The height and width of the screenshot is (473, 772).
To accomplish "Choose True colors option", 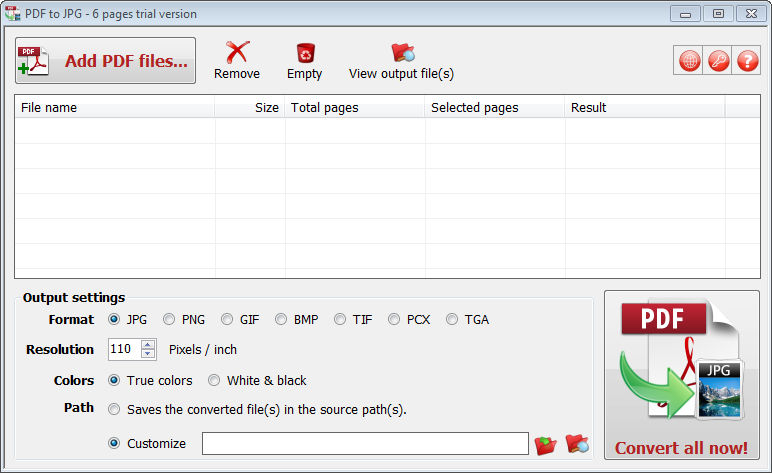I will [x=114, y=380].
